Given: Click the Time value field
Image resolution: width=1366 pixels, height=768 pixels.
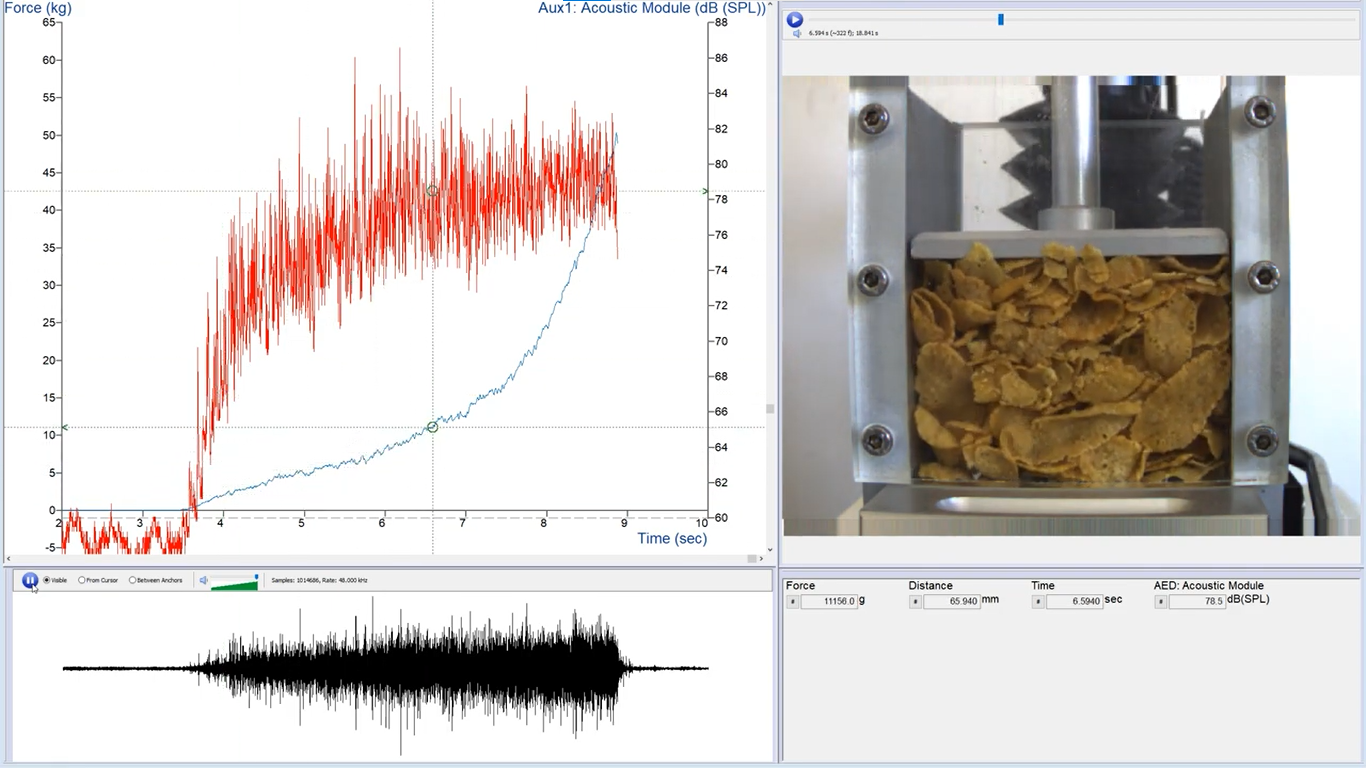Looking at the screenshot, I should pyautogui.click(x=1074, y=602).
